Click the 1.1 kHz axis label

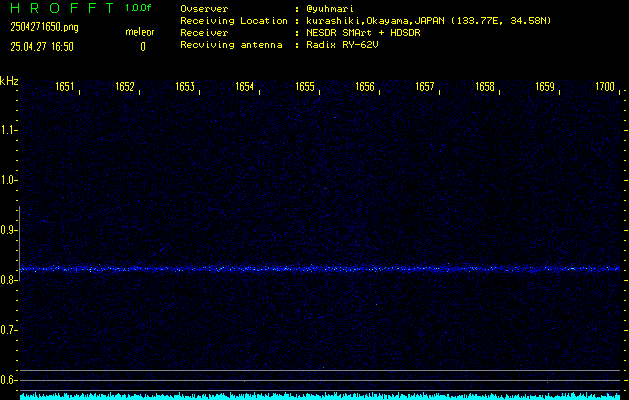[x=7, y=130]
